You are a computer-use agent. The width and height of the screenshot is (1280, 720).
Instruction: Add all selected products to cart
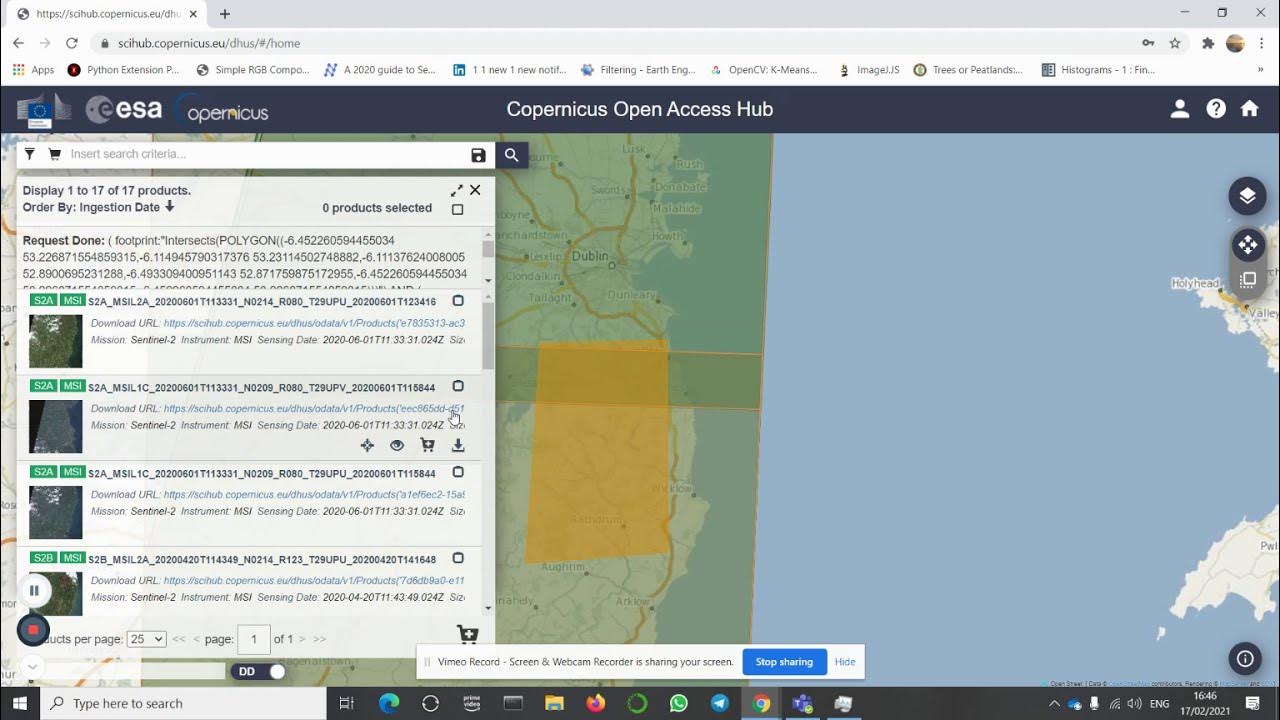click(467, 635)
